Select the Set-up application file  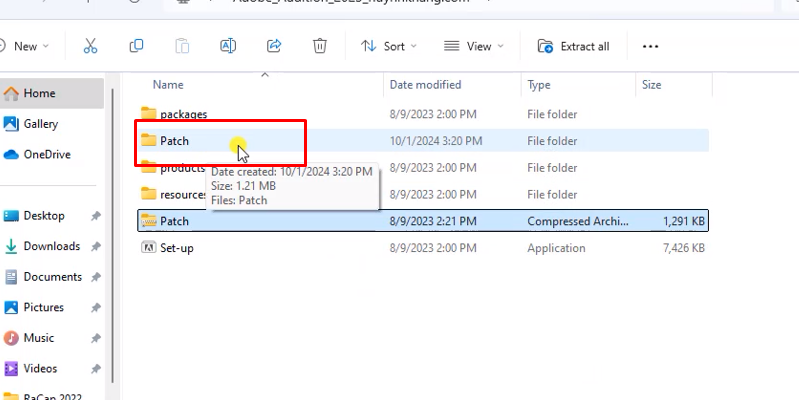[x=176, y=248]
